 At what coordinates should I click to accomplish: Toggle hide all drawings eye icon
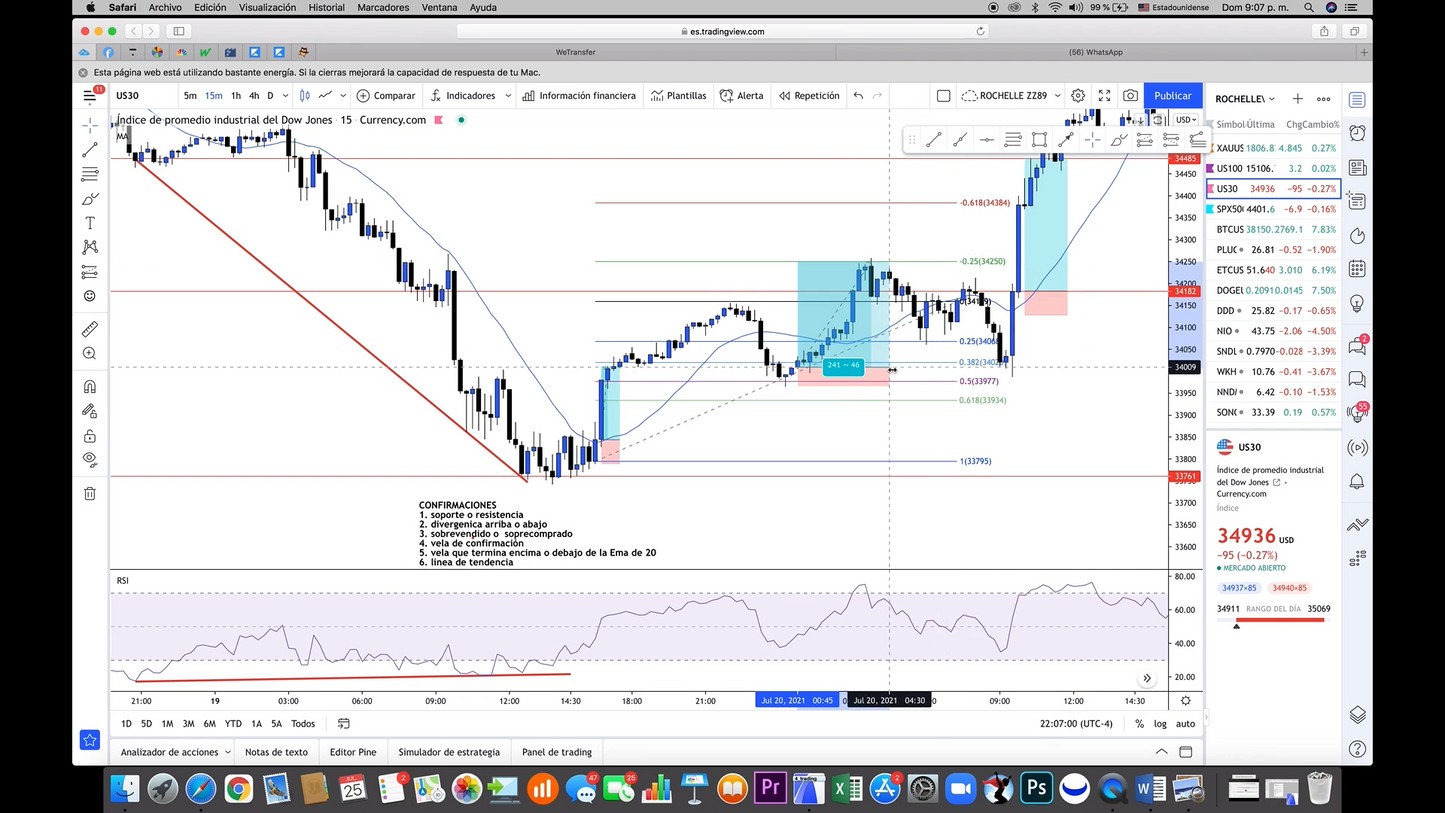point(90,460)
